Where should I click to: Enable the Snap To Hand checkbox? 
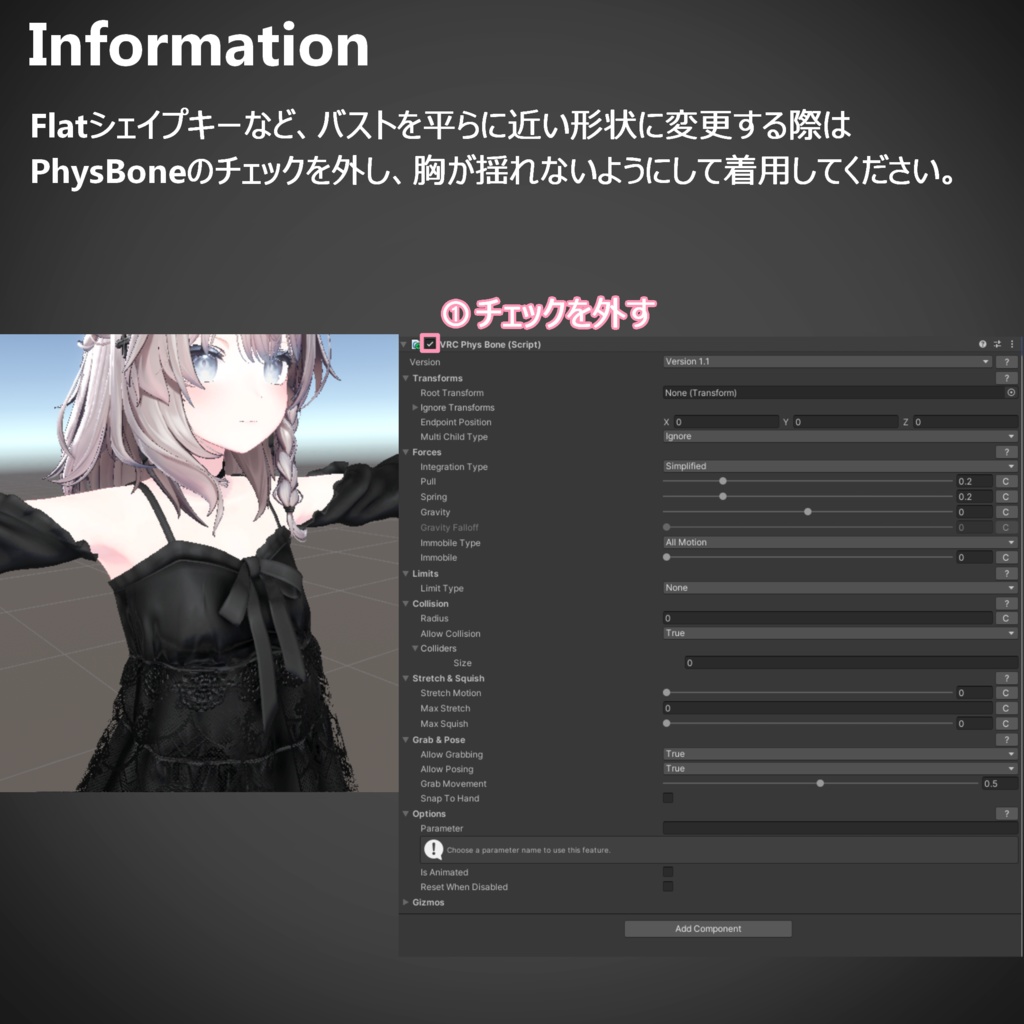pyautogui.click(x=667, y=797)
